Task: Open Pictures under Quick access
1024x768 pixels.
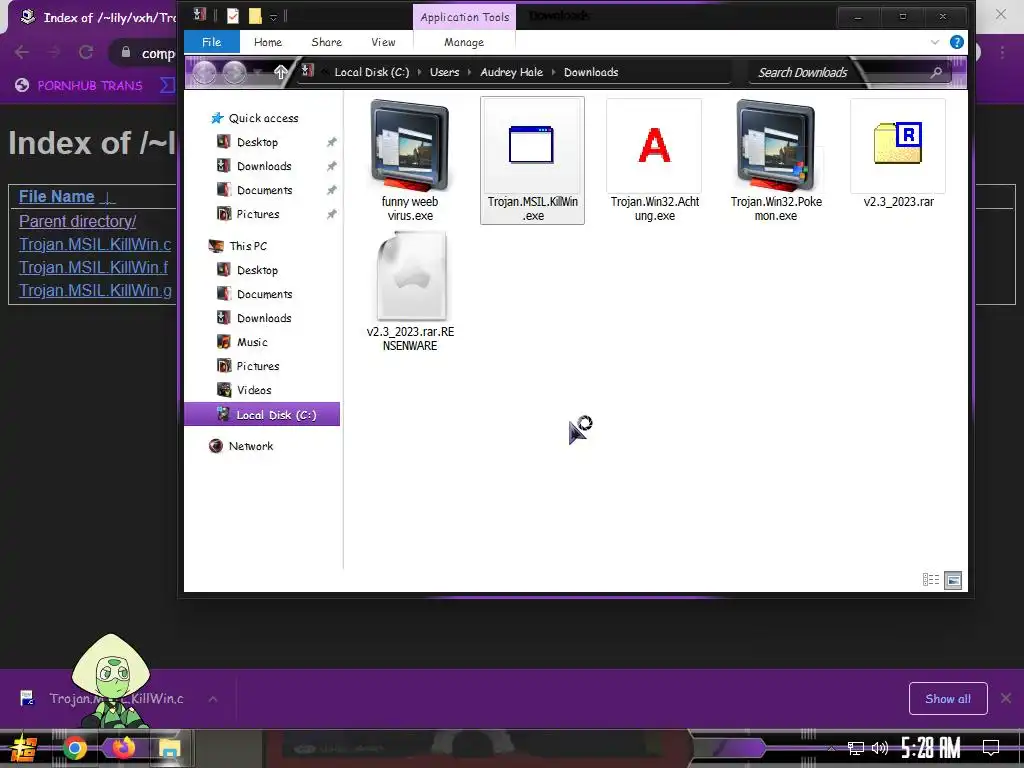Action: (257, 214)
